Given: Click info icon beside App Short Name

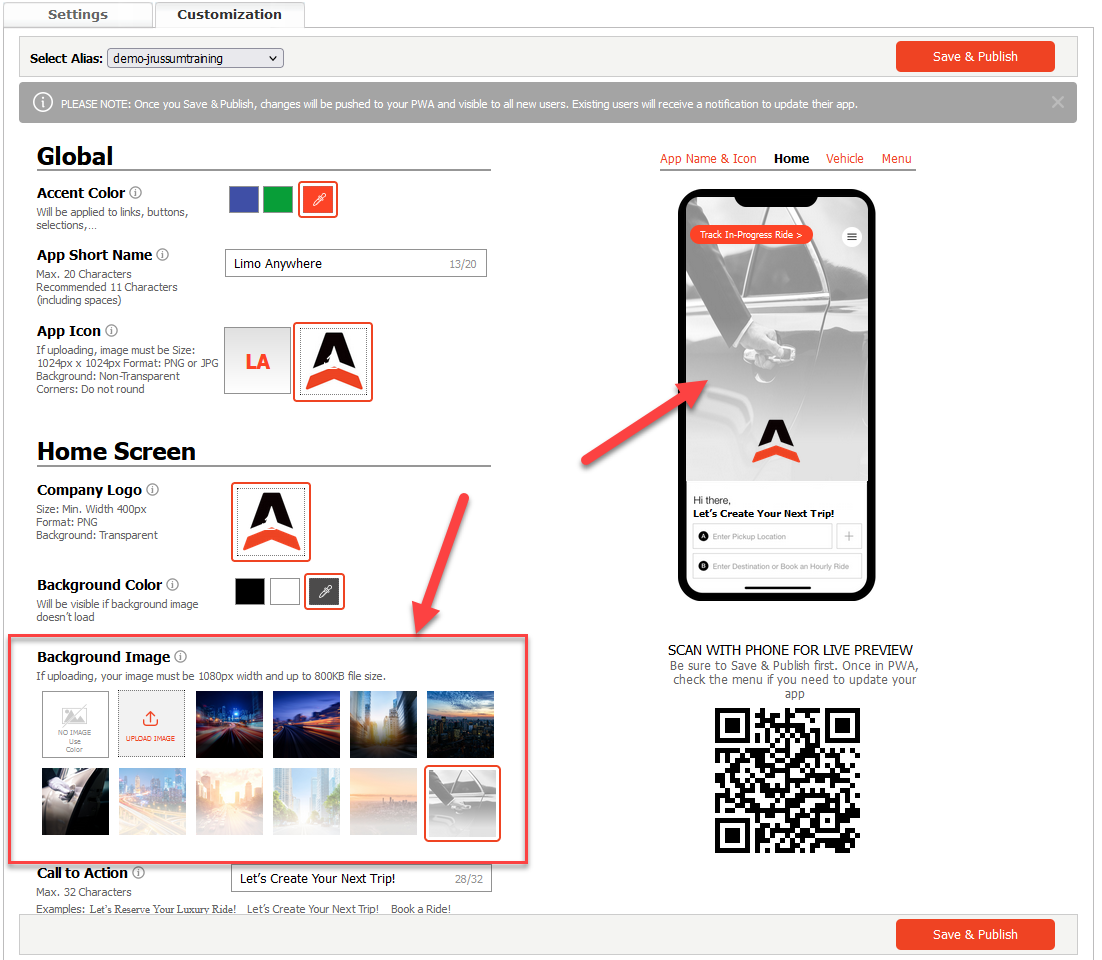Looking at the screenshot, I should (163, 255).
